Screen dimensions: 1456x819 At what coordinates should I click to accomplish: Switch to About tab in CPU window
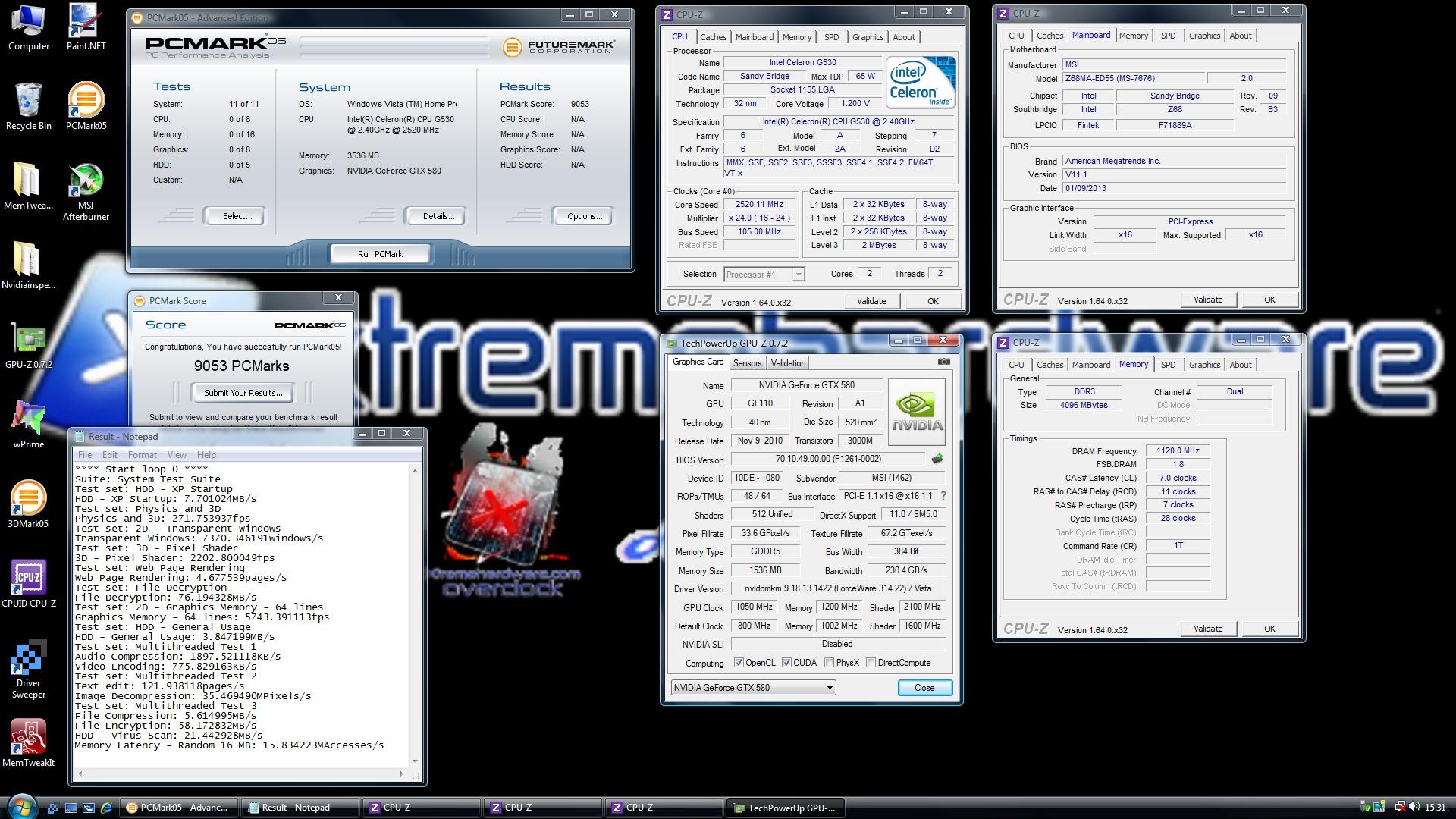point(903,37)
